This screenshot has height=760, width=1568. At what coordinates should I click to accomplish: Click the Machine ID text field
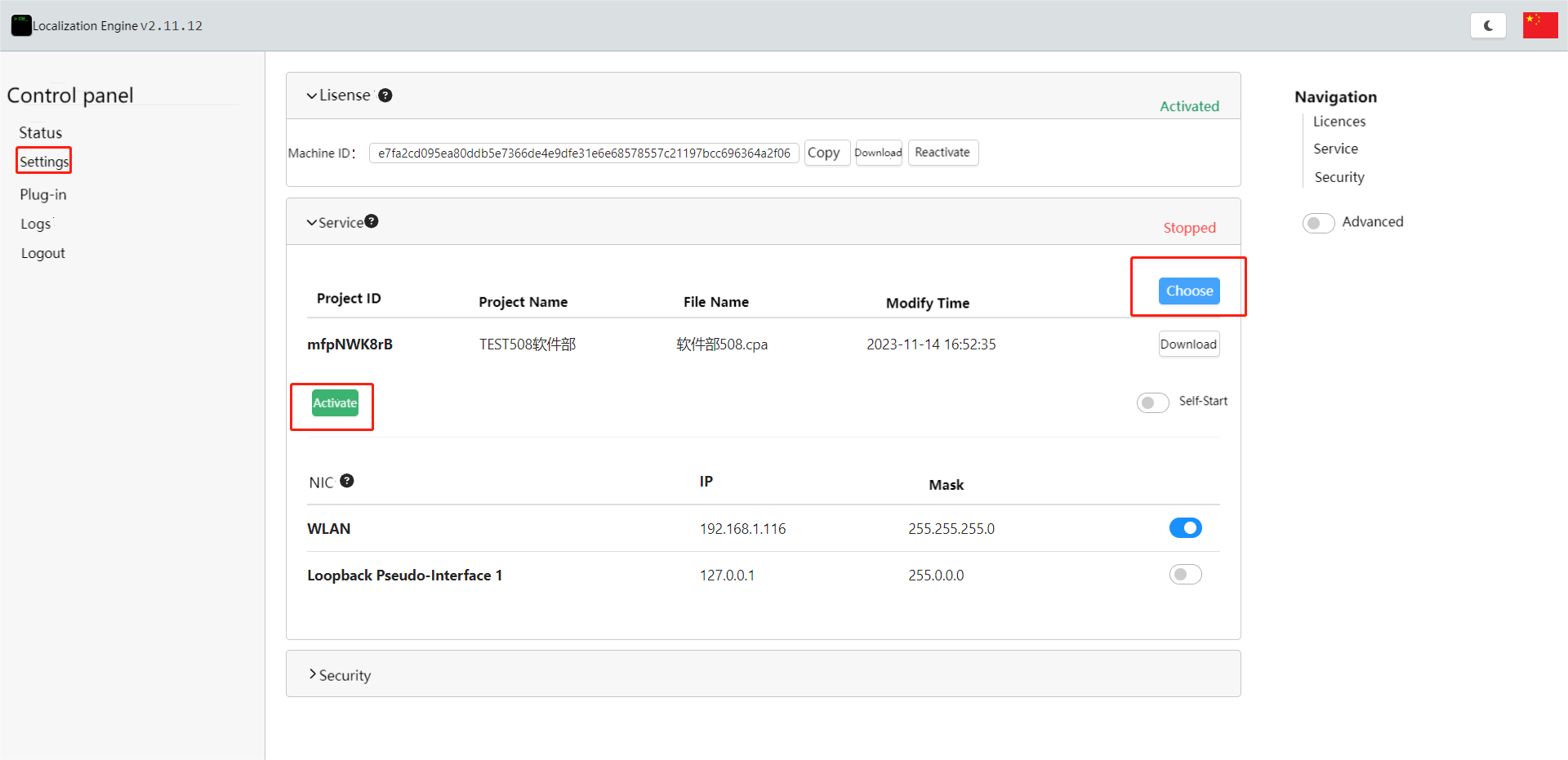[x=583, y=153]
